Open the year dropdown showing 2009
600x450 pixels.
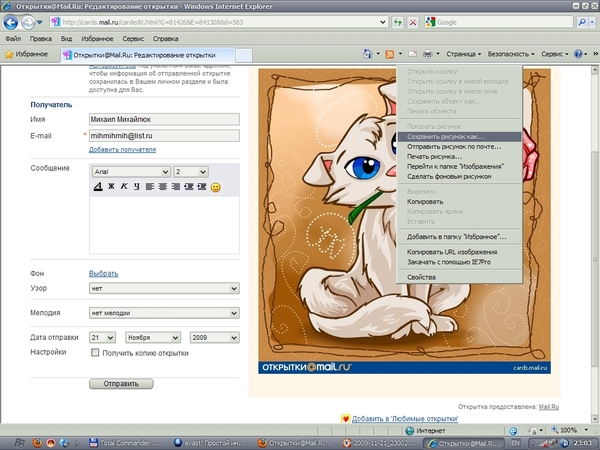[214, 338]
